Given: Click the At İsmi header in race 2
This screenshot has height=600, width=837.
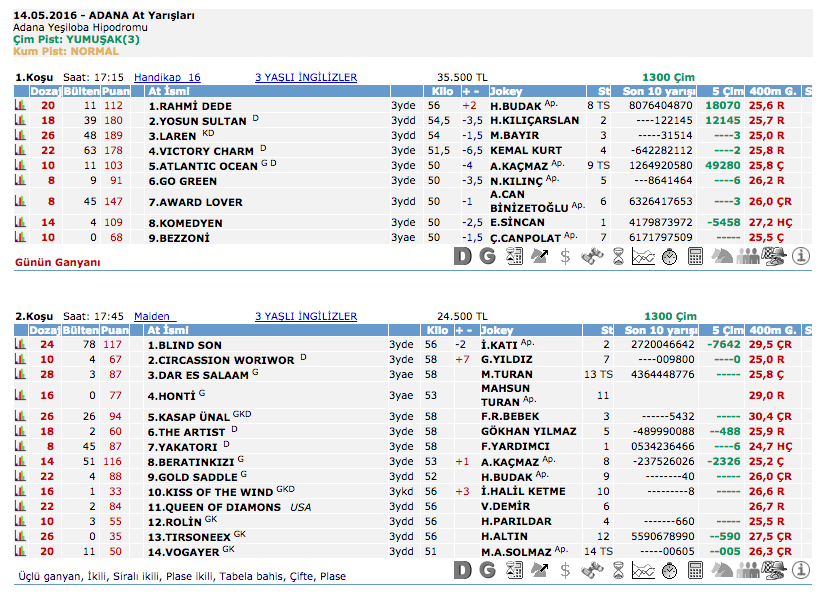Looking at the screenshot, I should [168, 330].
